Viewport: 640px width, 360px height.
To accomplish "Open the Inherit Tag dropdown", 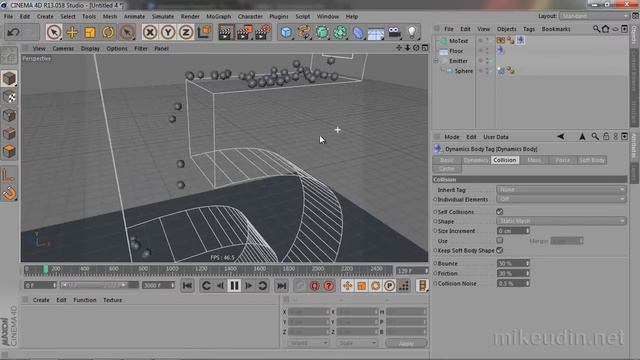I will pyautogui.click(x=561, y=189).
